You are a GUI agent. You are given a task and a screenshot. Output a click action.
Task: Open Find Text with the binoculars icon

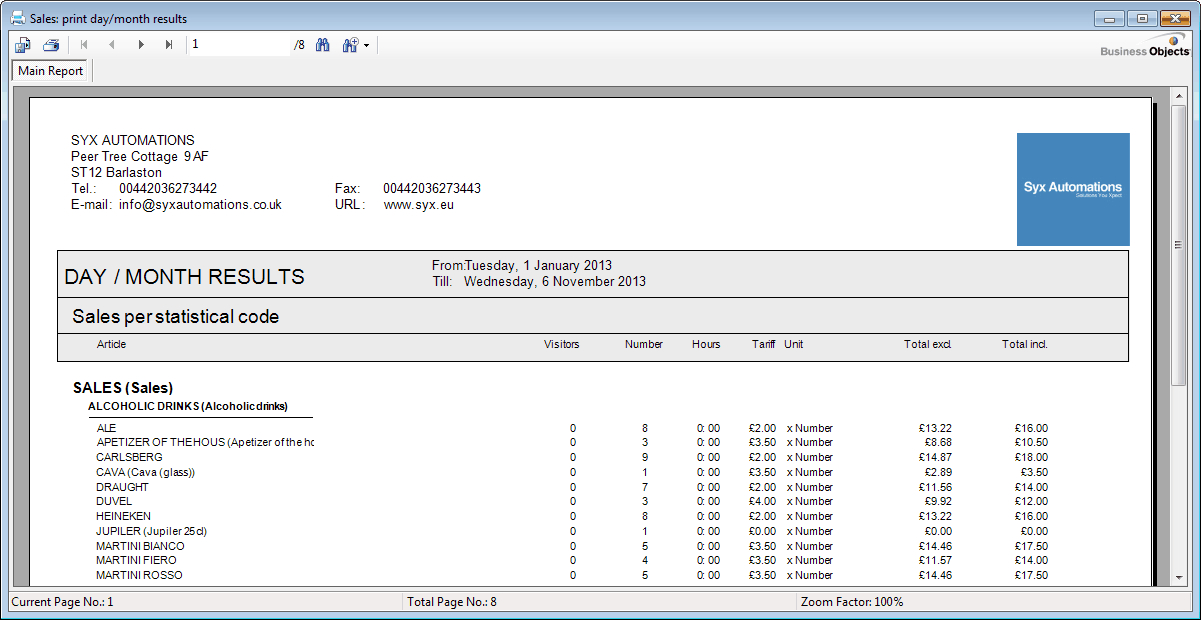[322, 44]
